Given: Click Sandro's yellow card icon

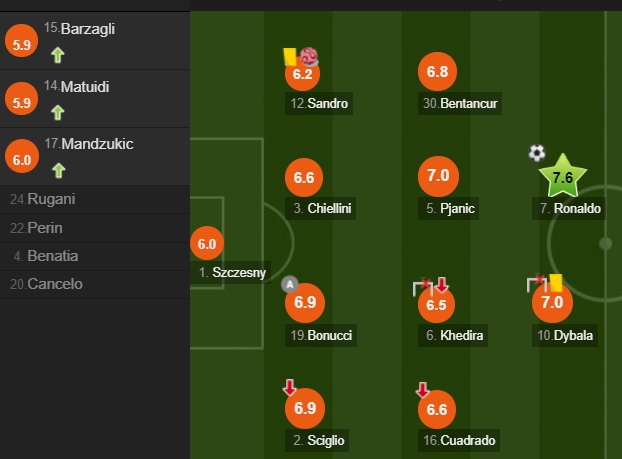Looking at the screenshot, I should (x=289, y=57).
